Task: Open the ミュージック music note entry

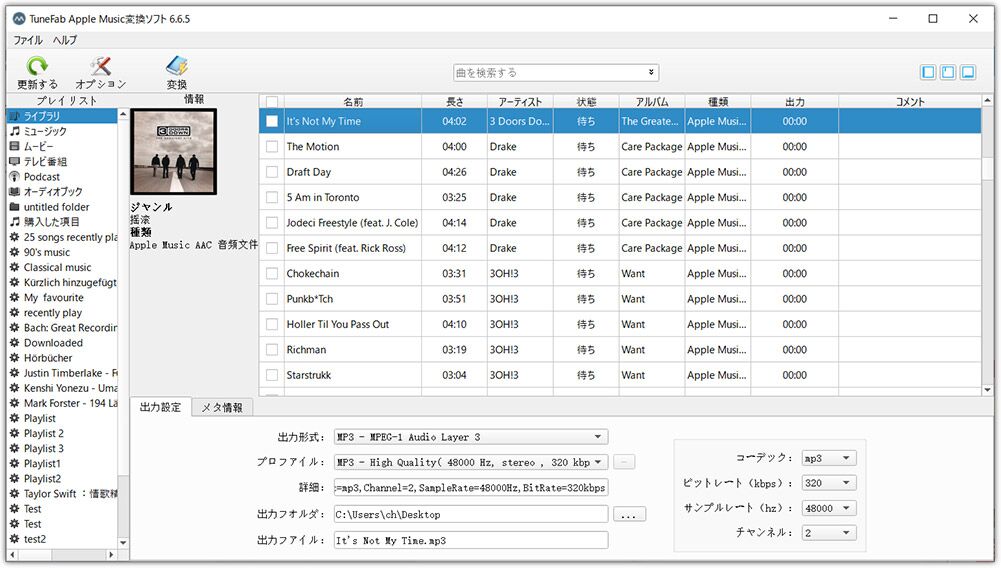Action: pos(15,131)
